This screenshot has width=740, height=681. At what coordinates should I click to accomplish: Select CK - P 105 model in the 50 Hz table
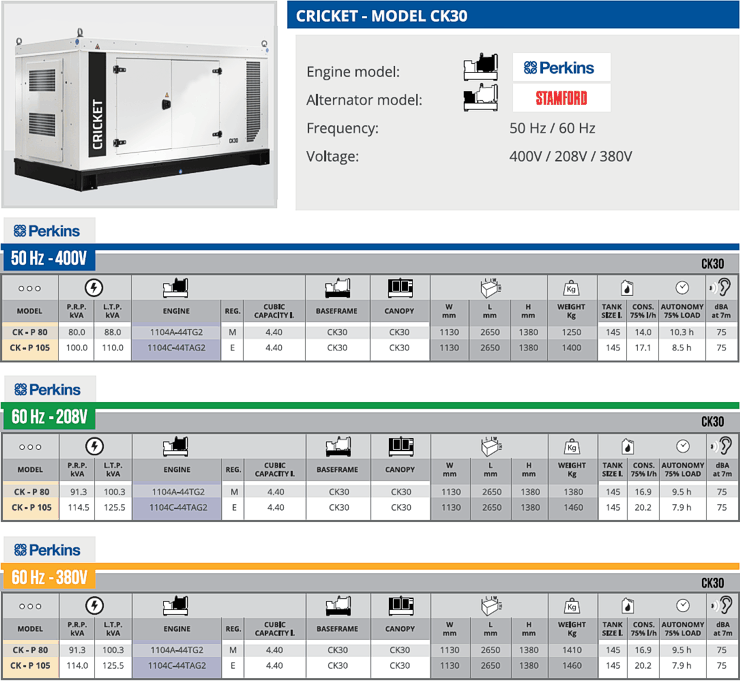tap(30, 348)
